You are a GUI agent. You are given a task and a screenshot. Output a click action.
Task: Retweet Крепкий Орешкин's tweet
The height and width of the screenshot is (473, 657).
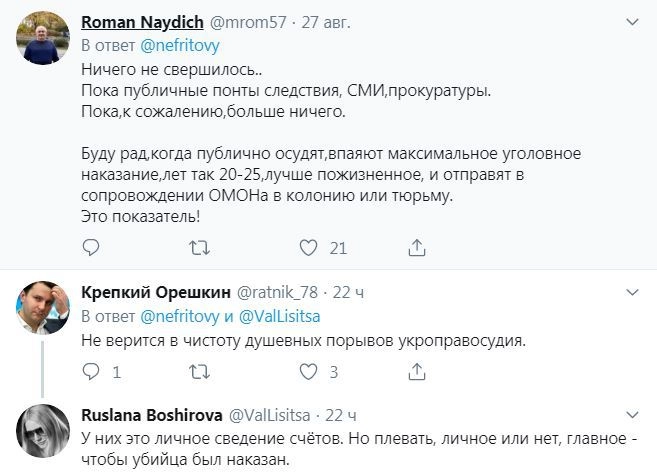click(x=199, y=372)
